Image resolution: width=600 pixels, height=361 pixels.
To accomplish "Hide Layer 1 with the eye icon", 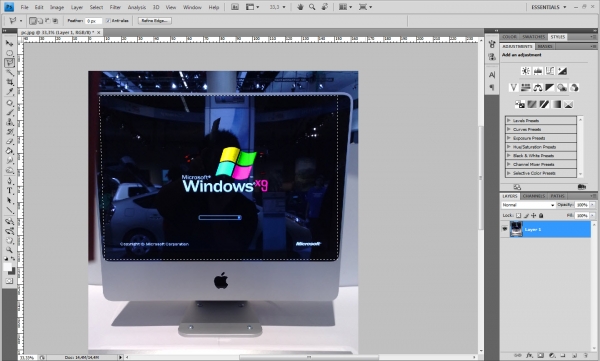I will click(504, 229).
